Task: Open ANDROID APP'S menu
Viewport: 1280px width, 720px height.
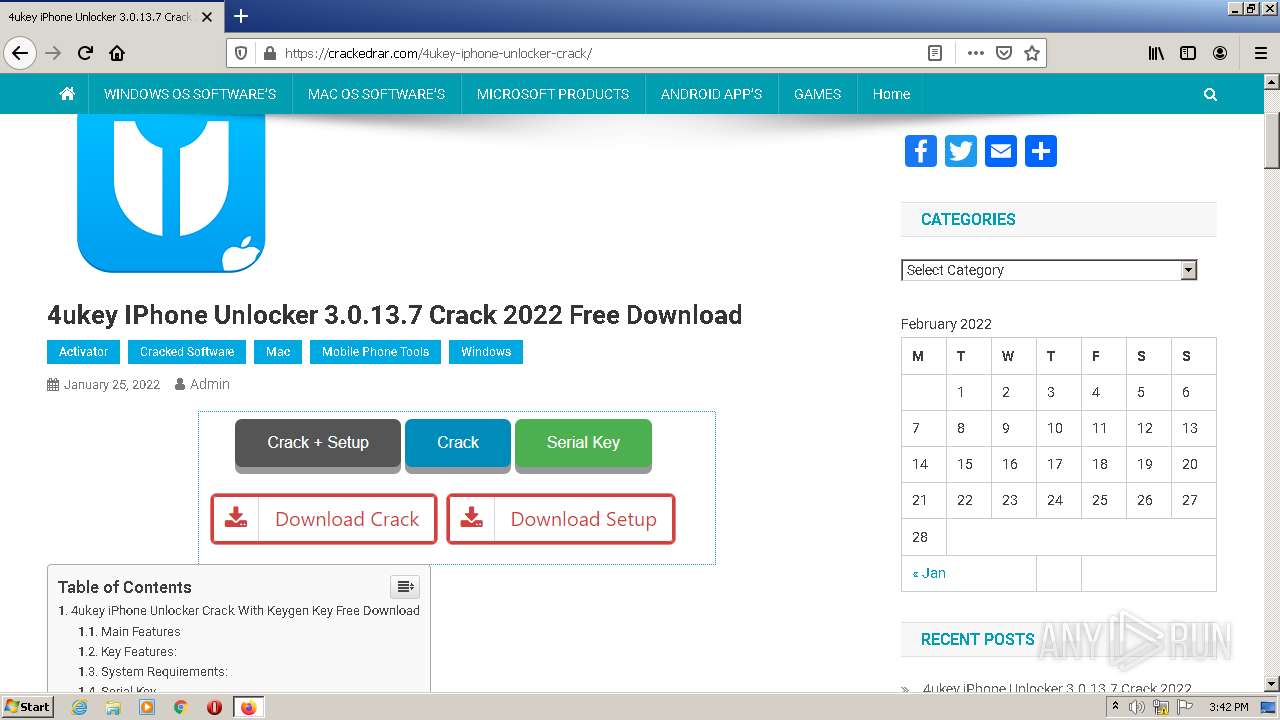Action: tap(711, 94)
